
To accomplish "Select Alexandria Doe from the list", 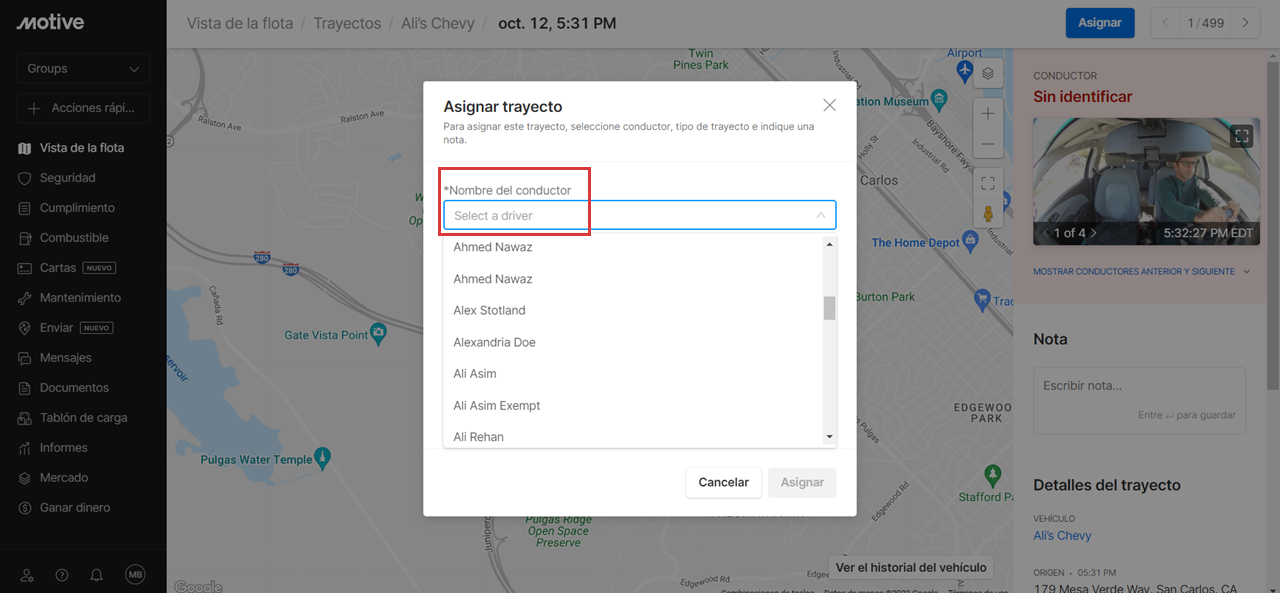I will [x=635, y=342].
